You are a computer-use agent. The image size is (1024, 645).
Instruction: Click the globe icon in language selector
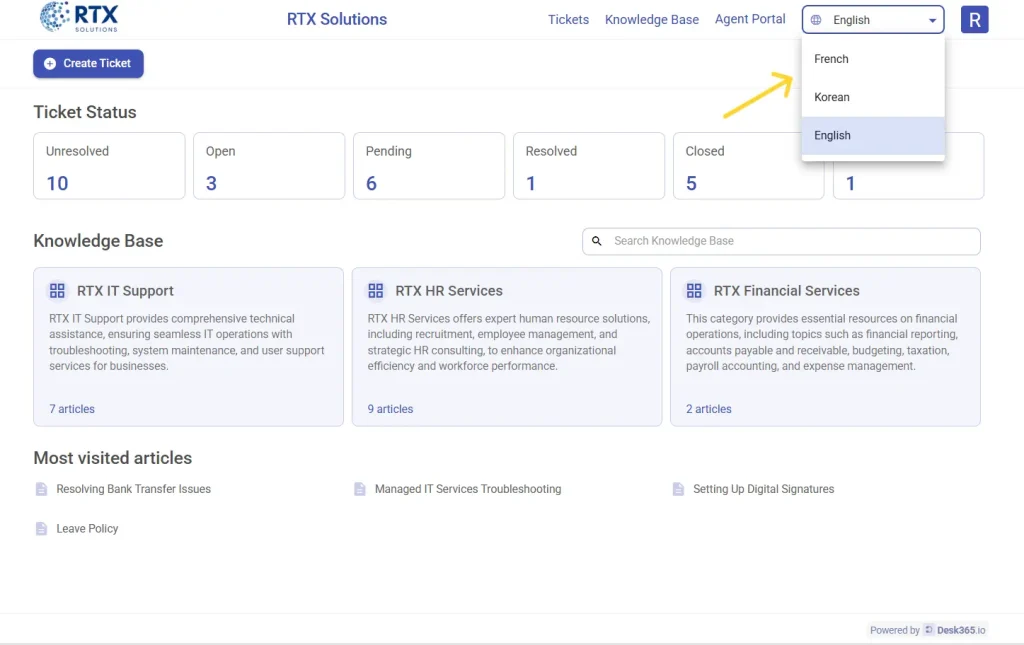818,19
